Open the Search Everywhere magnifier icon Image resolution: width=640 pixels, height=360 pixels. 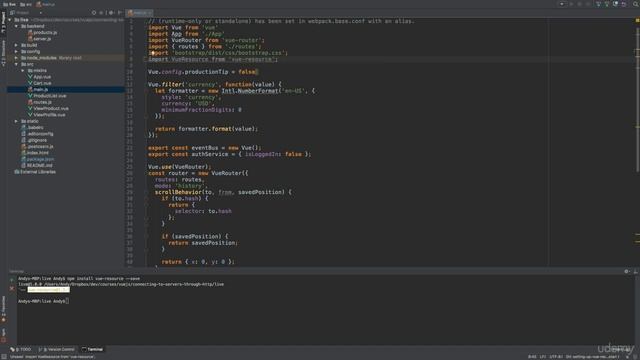click(x=636, y=4)
